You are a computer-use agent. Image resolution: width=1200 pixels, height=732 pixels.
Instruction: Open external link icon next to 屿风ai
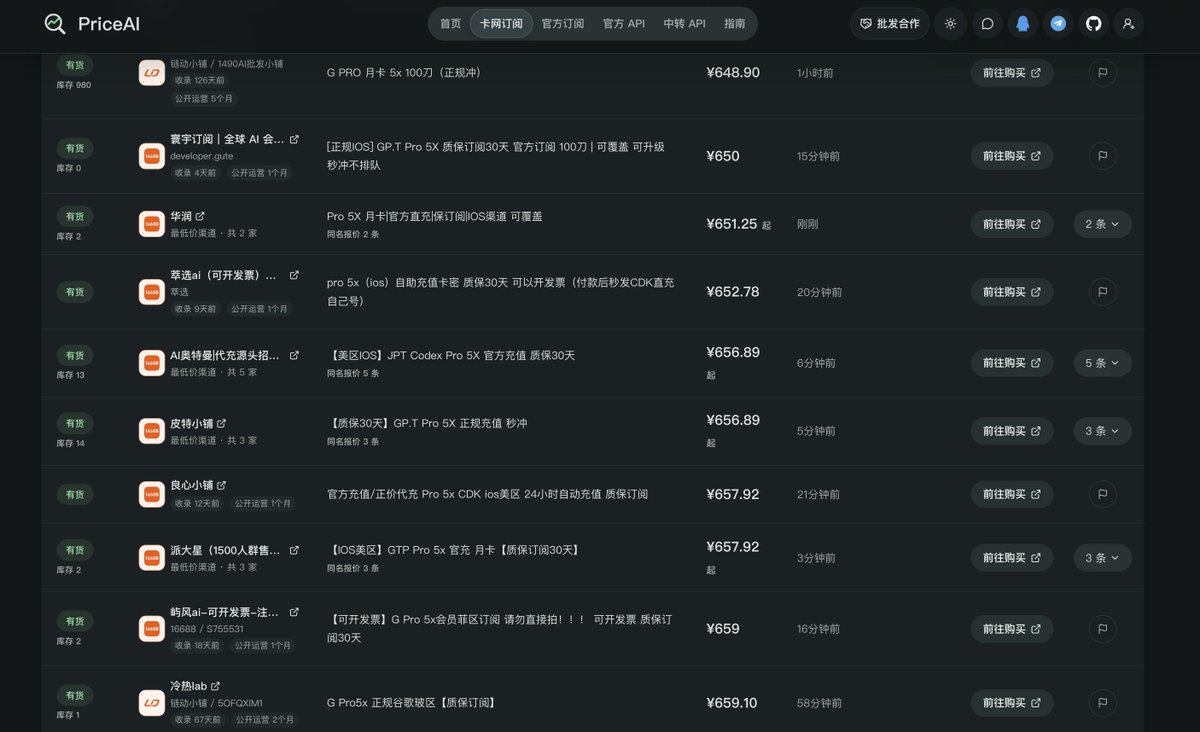[x=294, y=612]
